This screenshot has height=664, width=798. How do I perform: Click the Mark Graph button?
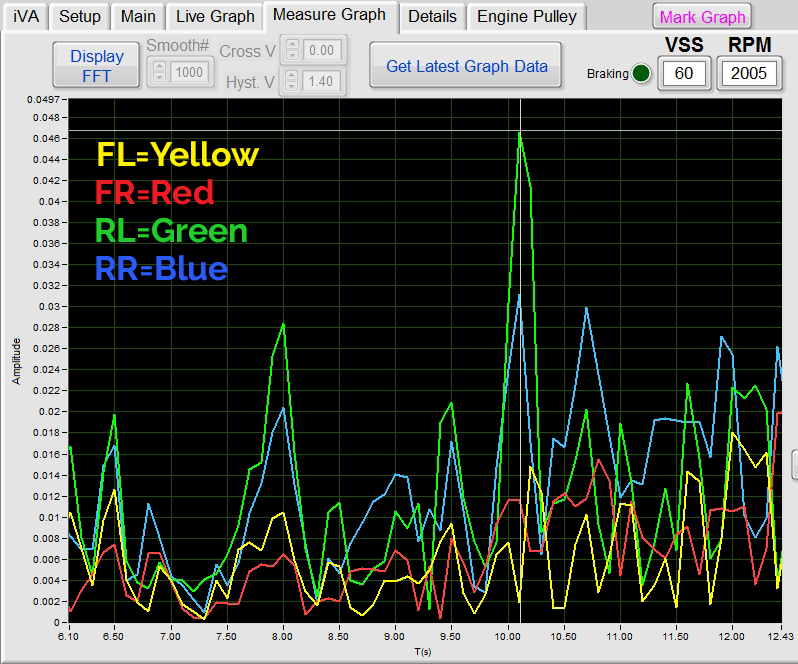click(x=702, y=17)
